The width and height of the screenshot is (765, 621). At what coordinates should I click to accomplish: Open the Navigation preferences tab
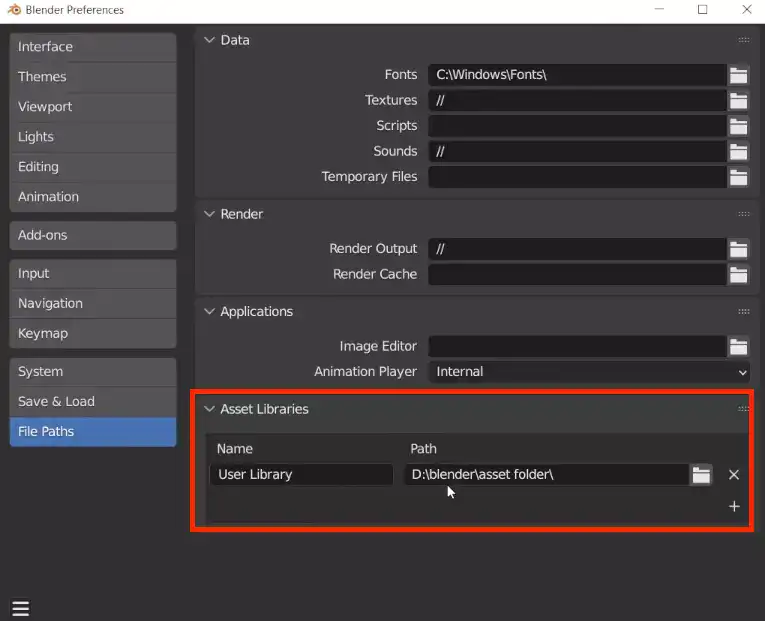point(93,304)
